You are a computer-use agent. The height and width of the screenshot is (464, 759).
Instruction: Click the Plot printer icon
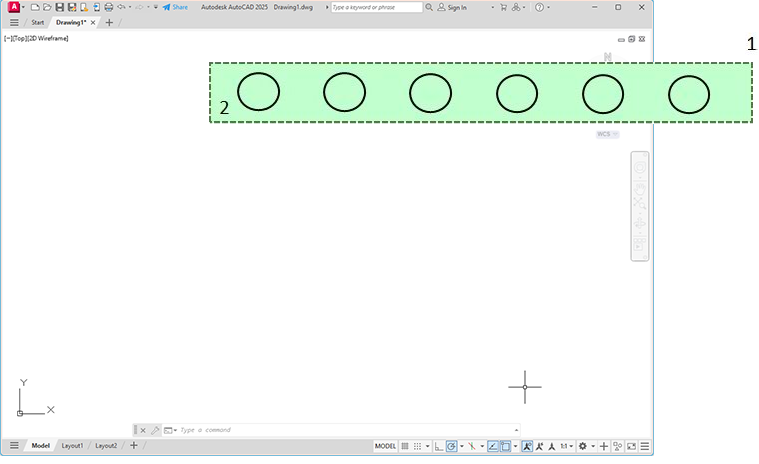(x=109, y=7)
